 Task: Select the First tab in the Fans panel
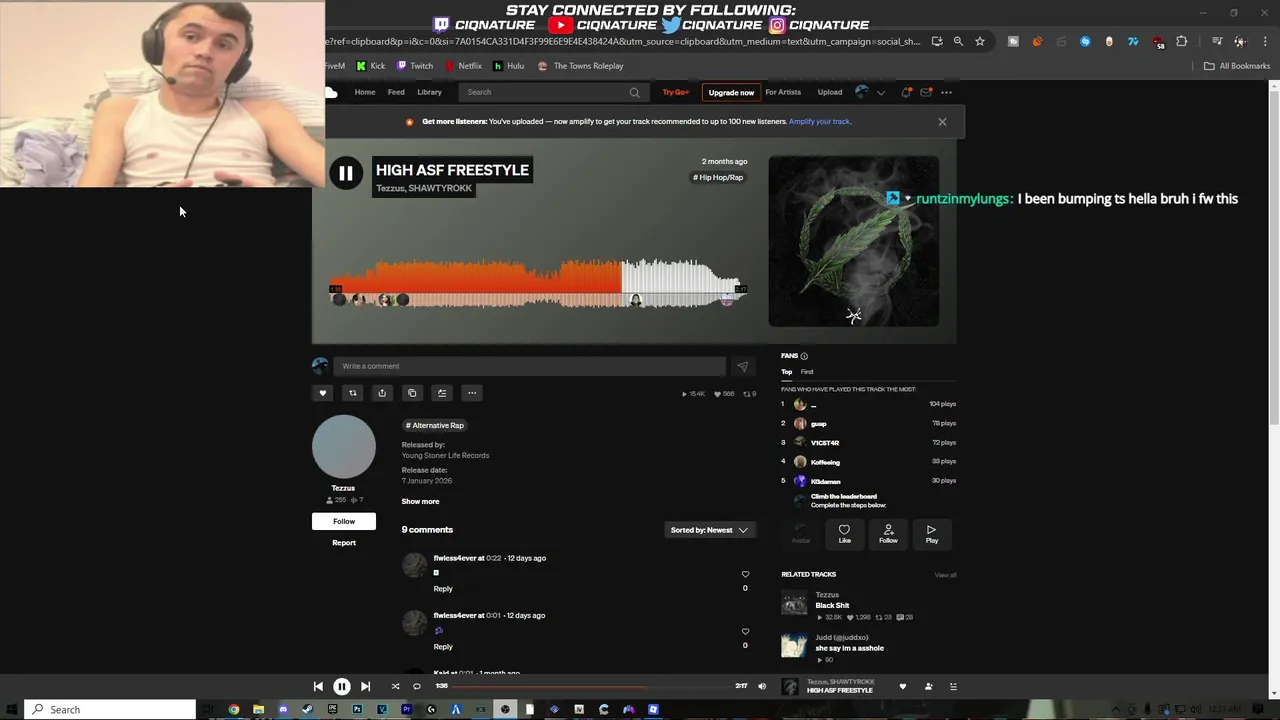(807, 372)
